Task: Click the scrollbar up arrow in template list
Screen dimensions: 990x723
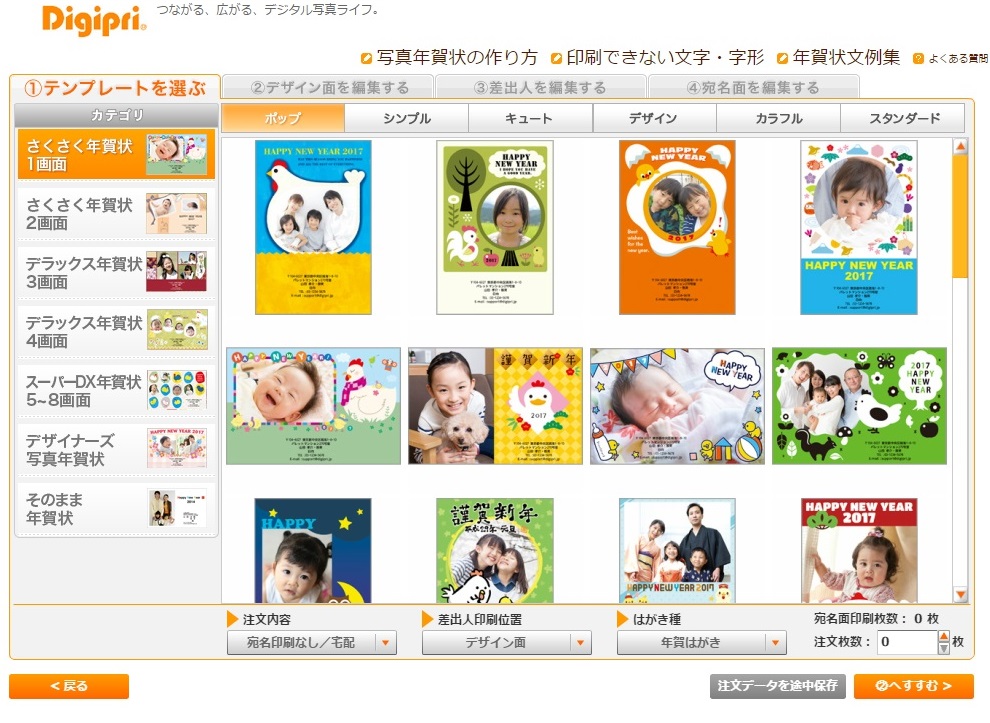Action: click(x=960, y=146)
